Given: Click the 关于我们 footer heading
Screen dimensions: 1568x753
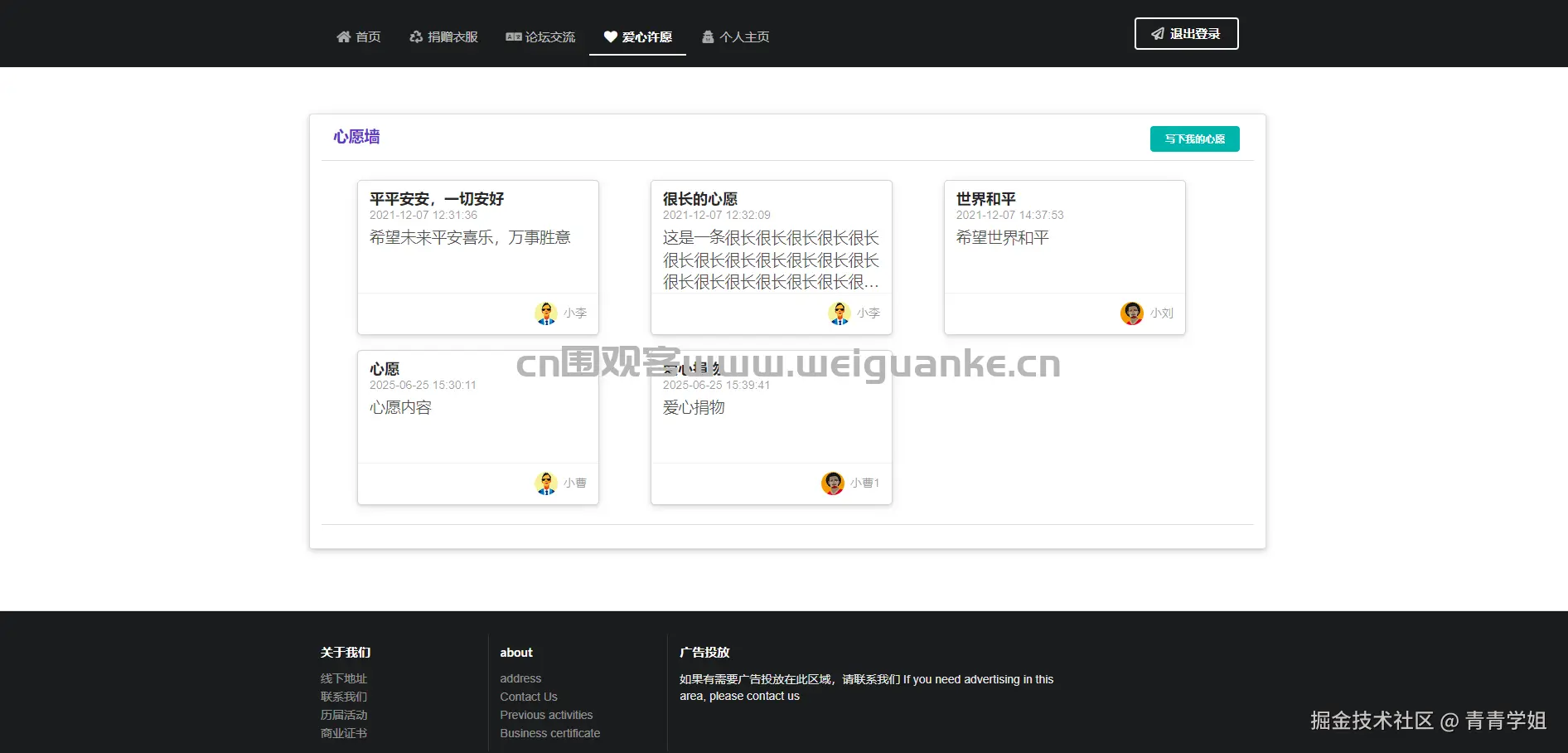Looking at the screenshot, I should tap(346, 653).
